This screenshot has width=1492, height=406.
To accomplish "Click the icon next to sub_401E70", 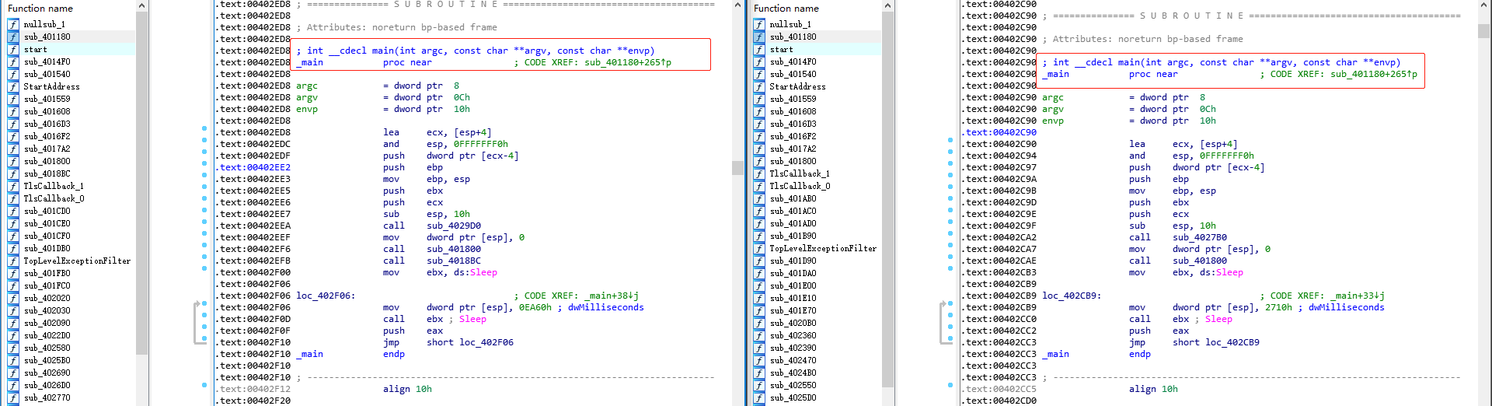I will (x=760, y=310).
